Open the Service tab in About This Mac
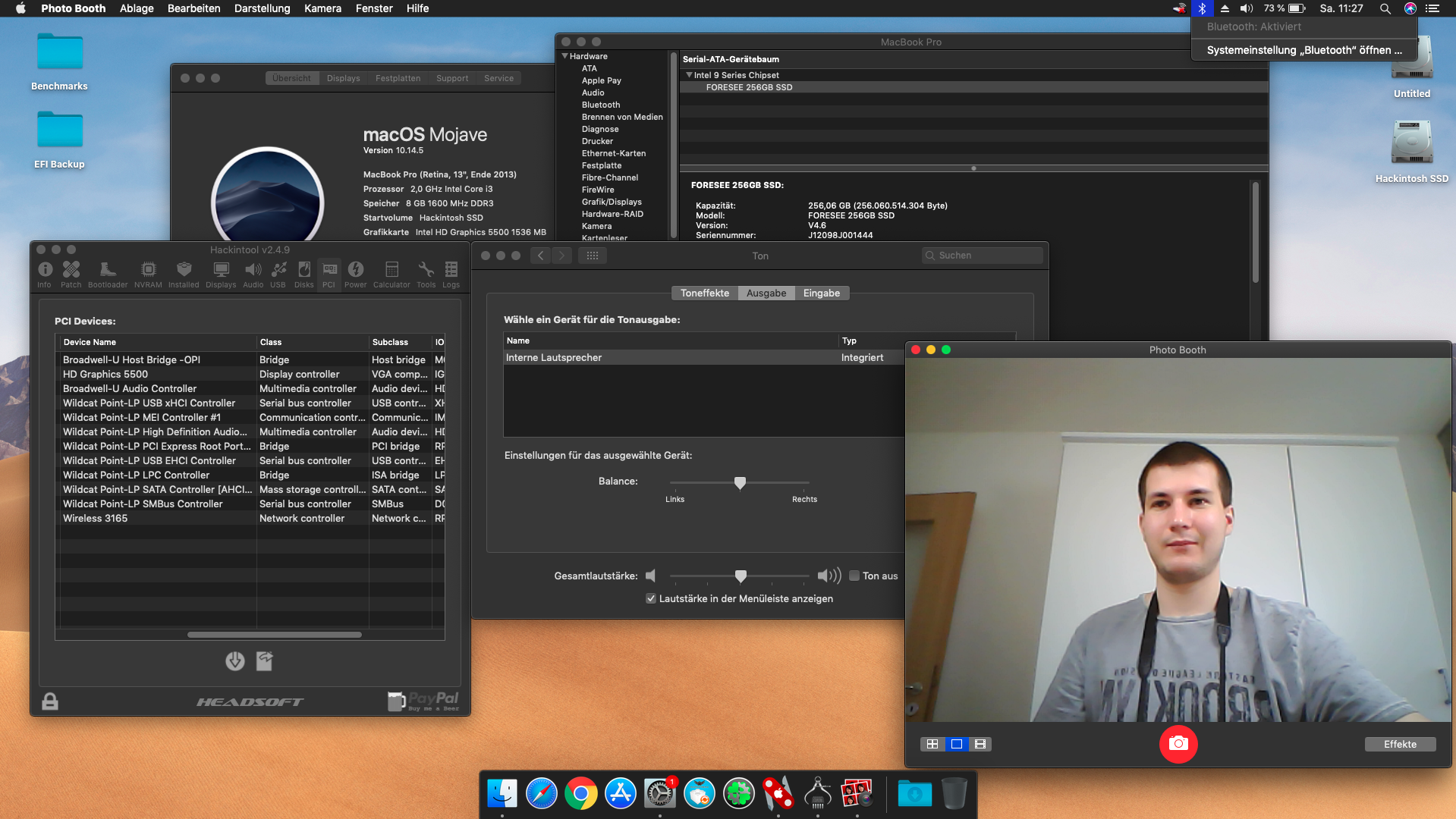The width and height of the screenshot is (1456, 819). point(498,78)
